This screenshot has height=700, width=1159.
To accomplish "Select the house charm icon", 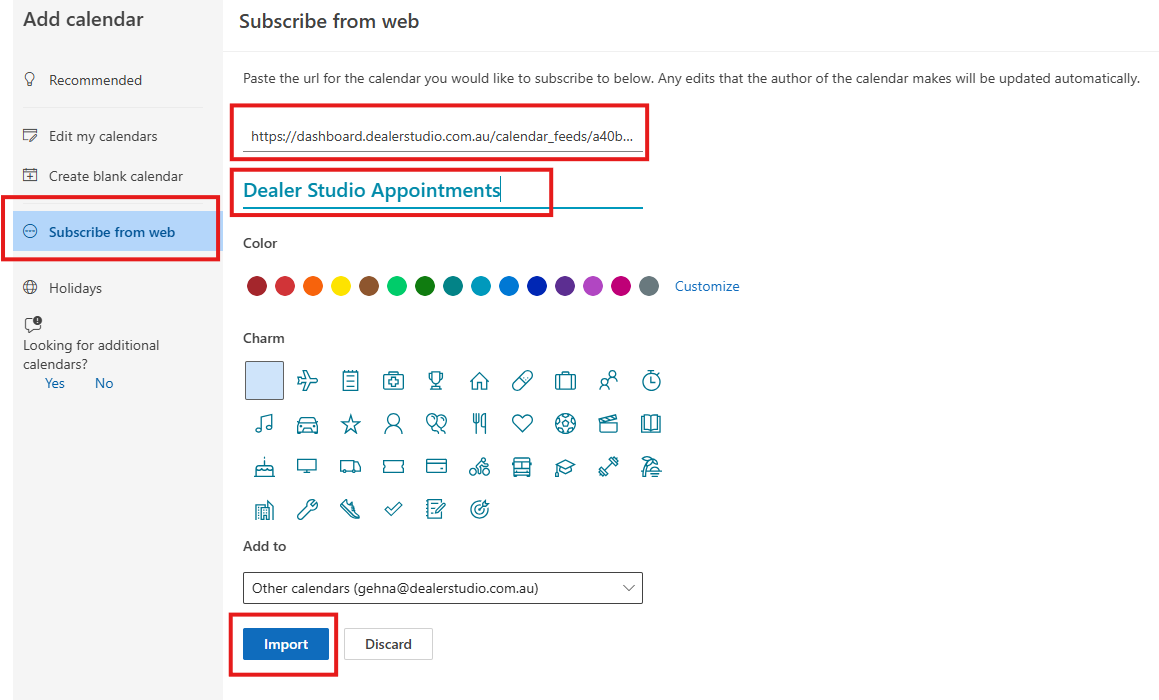I will point(479,381).
